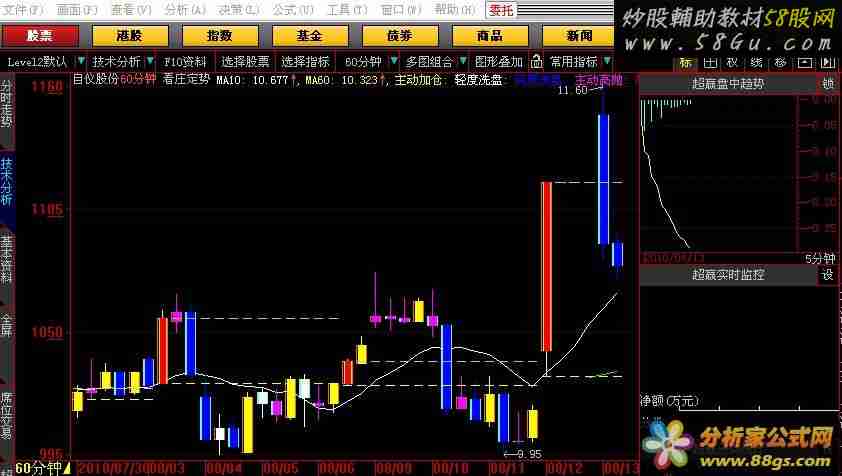
Task: Select the 技术分析 side tab
Action: pos(6,182)
